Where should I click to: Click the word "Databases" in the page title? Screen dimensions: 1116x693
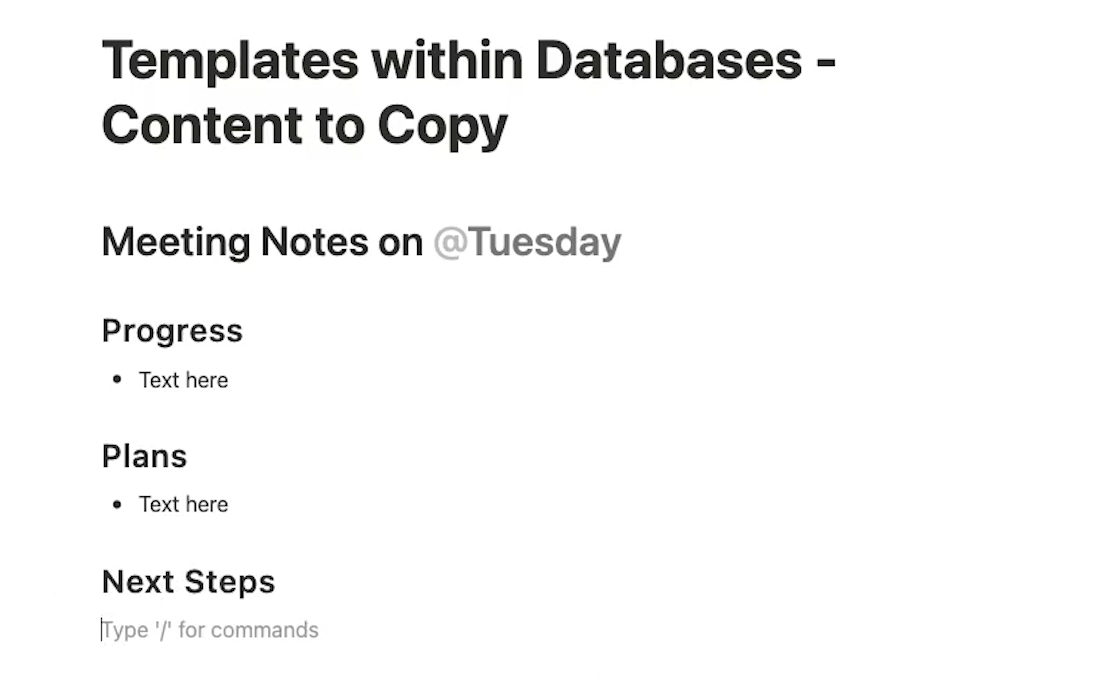pyautogui.click(x=669, y=60)
